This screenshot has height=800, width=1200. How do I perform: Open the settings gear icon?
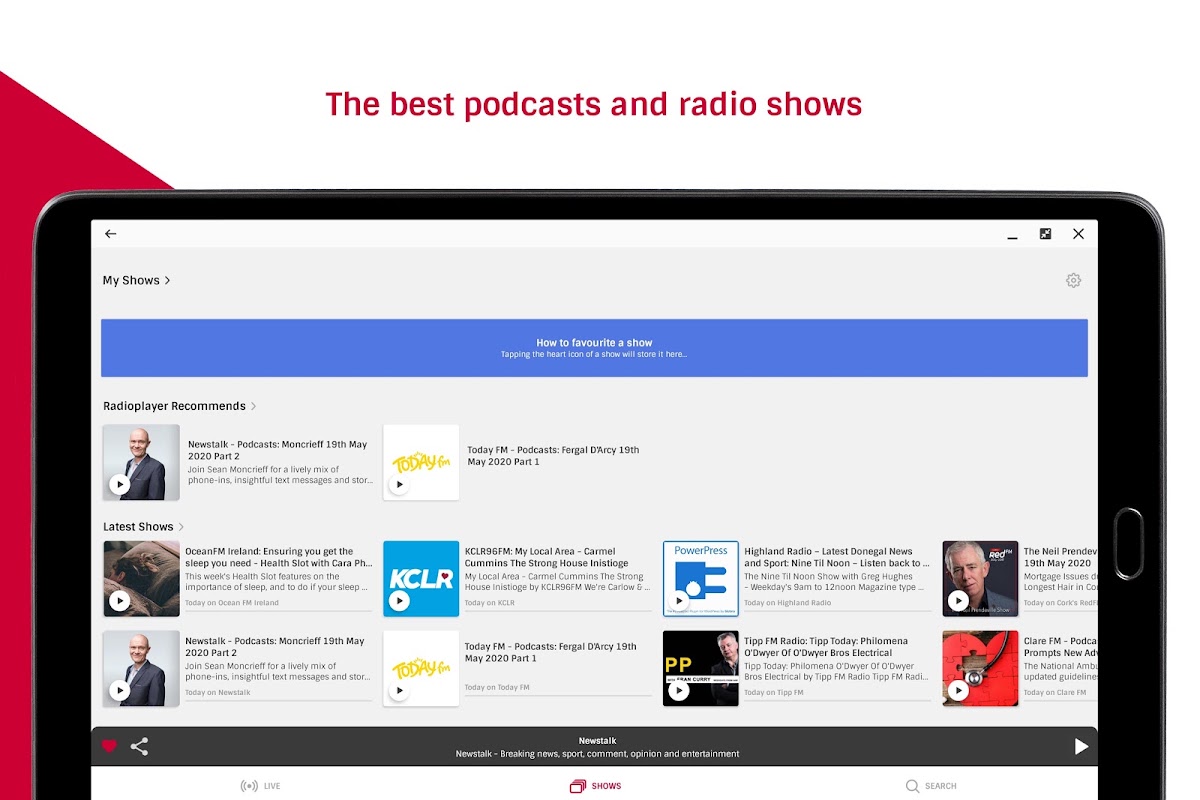click(1073, 281)
